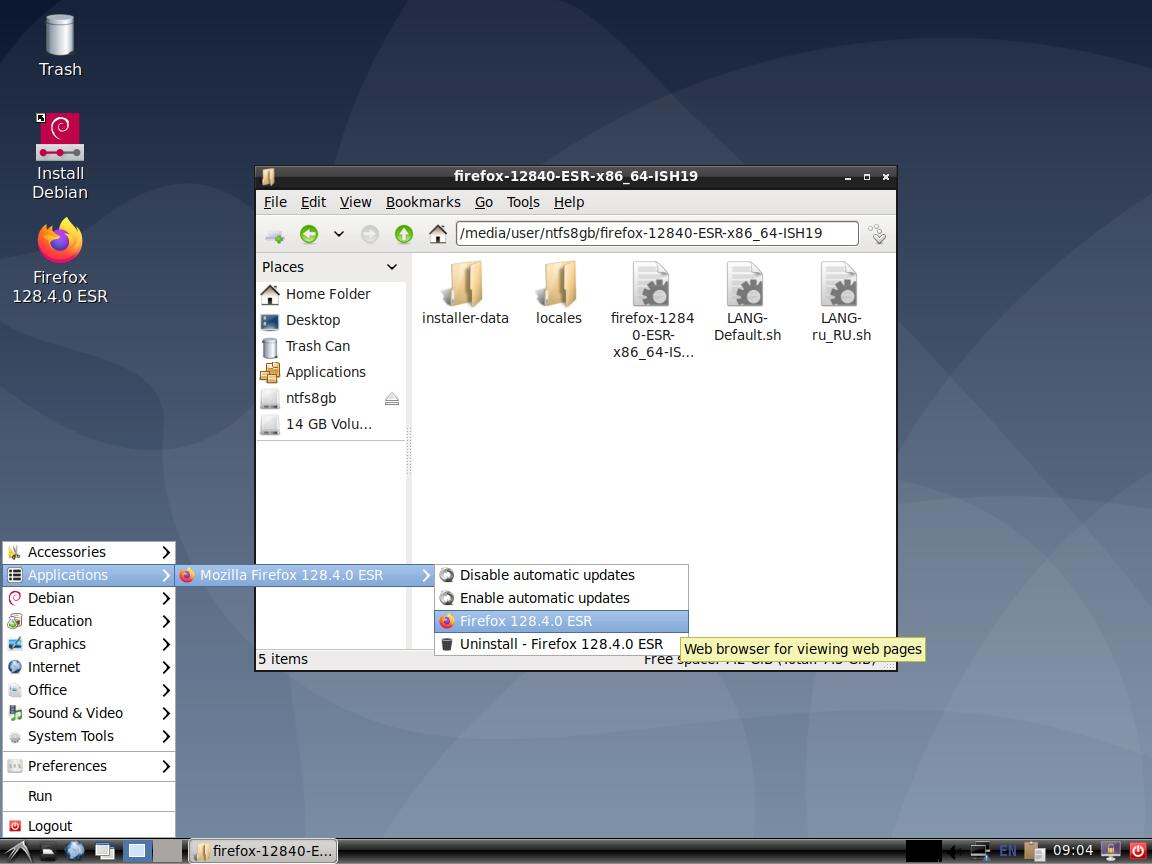Select the 14 GB Volume entry
Viewport: 1152px width, 864px height.
331,425
